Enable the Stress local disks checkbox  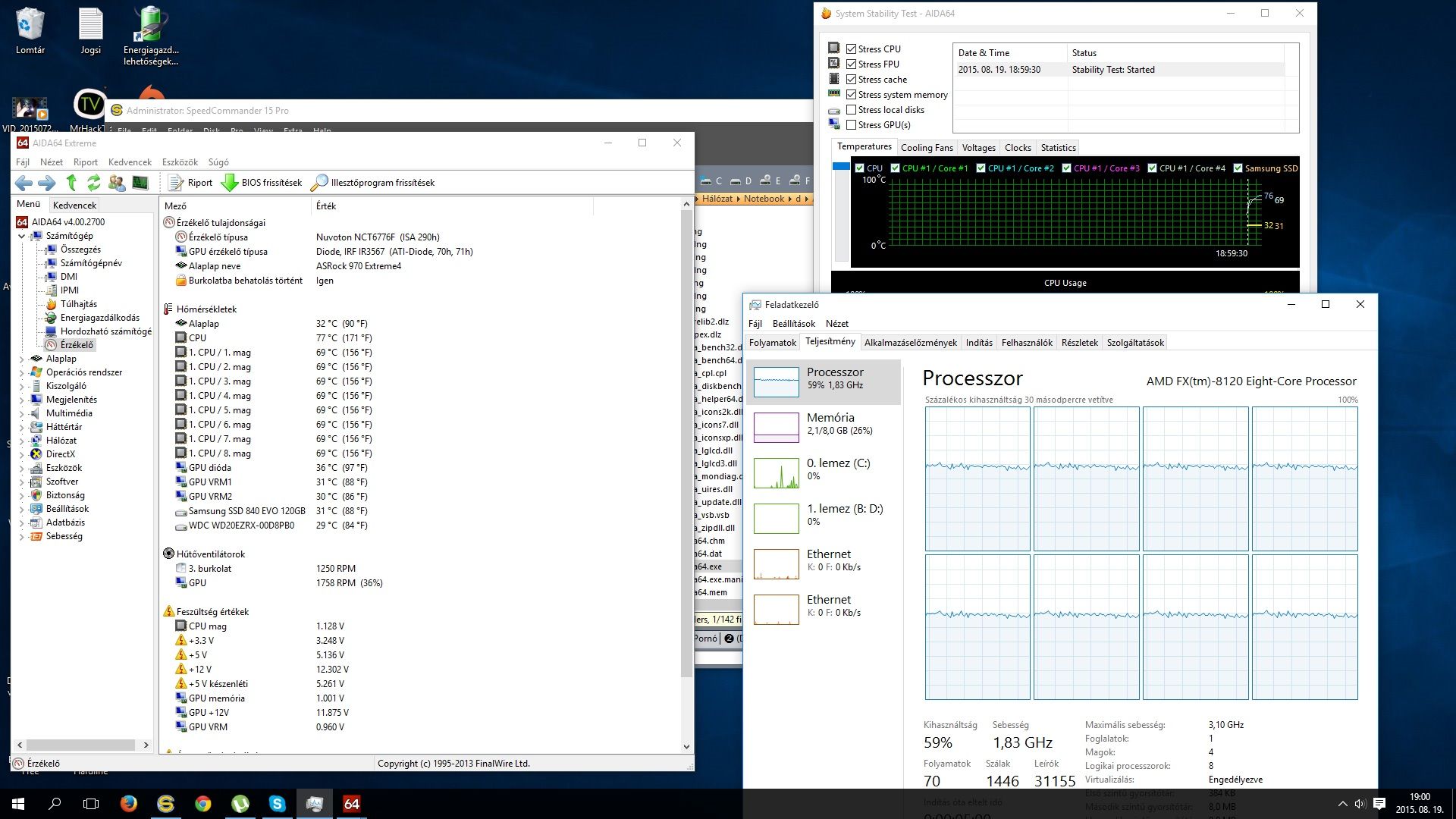click(851, 110)
